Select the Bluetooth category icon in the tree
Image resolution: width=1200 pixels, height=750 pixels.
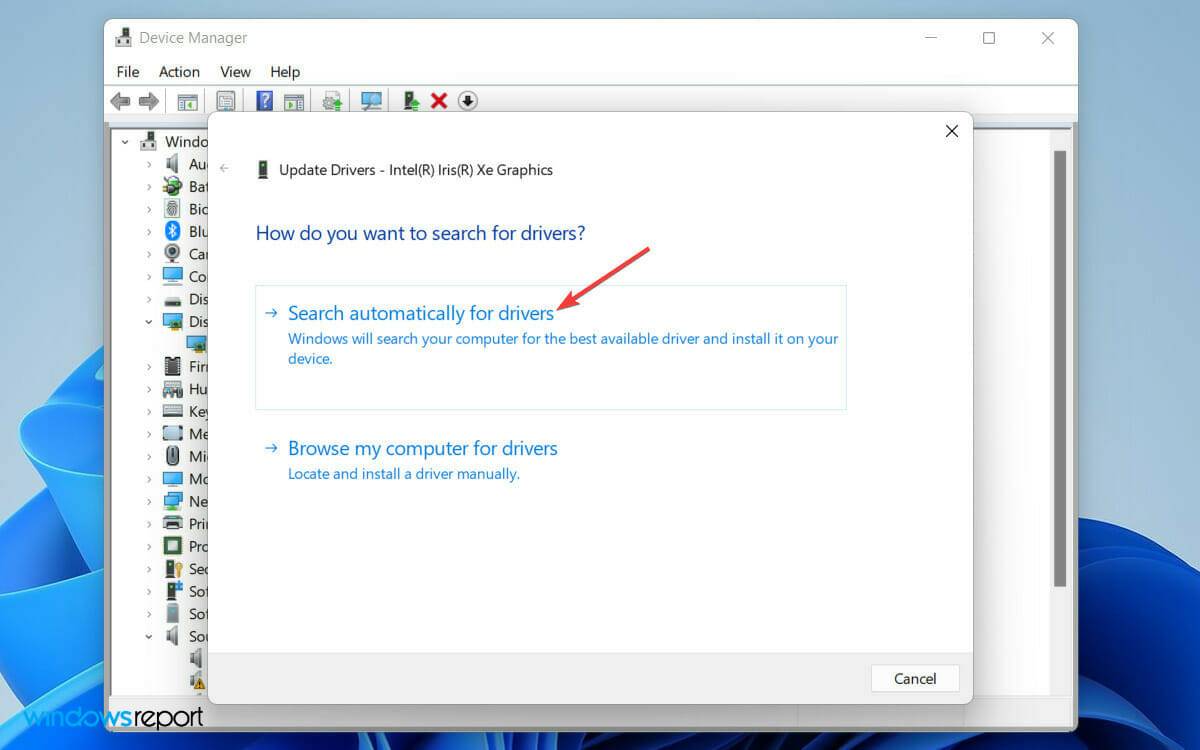point(170,231)
